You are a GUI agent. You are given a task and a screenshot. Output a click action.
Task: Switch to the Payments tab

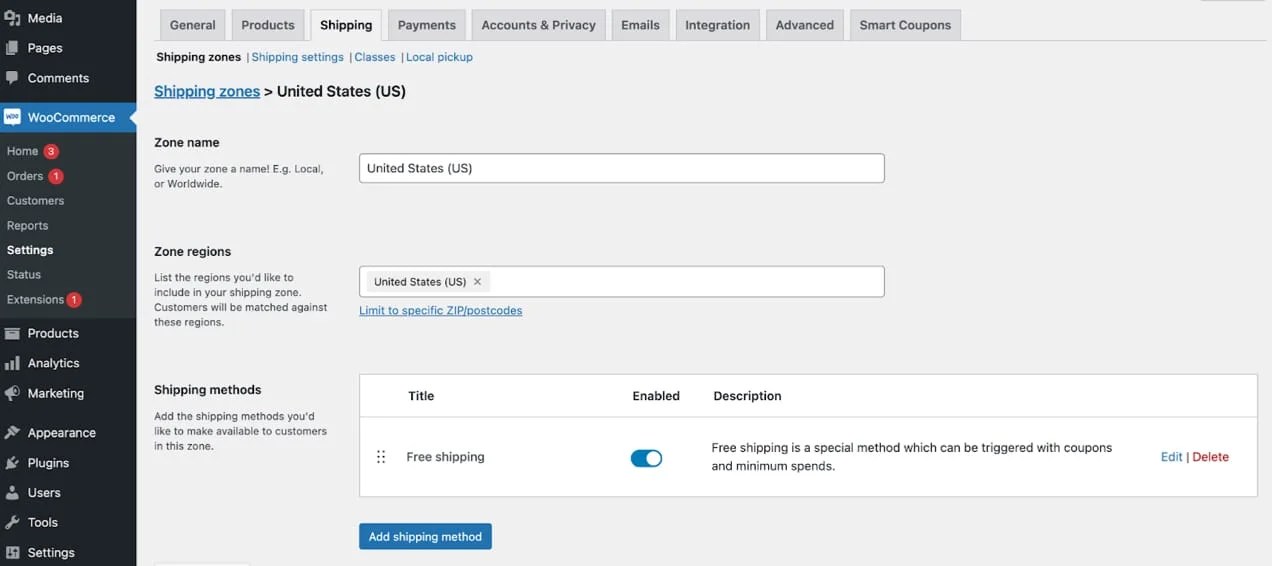tap(426, 25)
